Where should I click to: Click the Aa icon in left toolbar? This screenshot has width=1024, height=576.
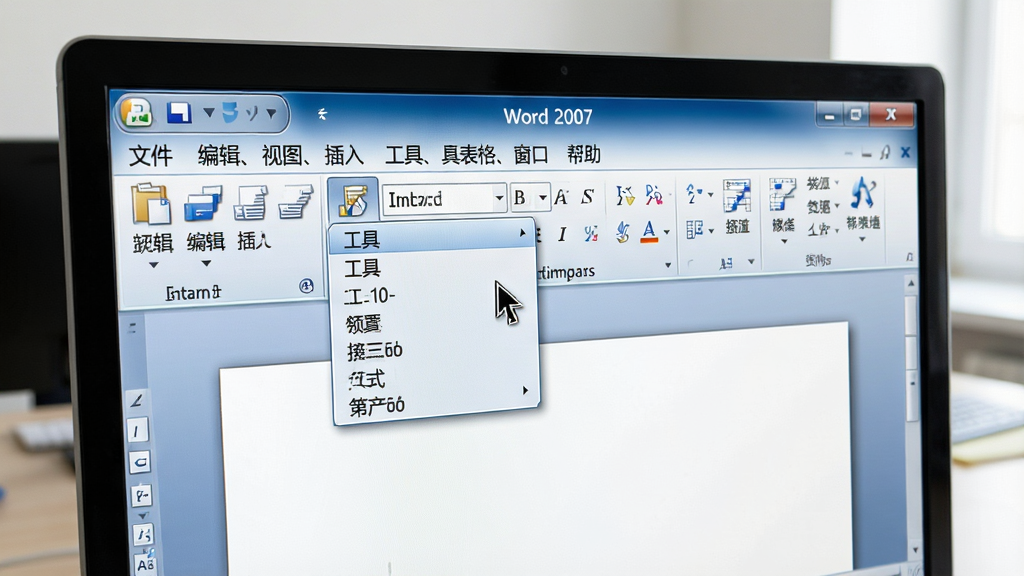(x=146, y=564)
